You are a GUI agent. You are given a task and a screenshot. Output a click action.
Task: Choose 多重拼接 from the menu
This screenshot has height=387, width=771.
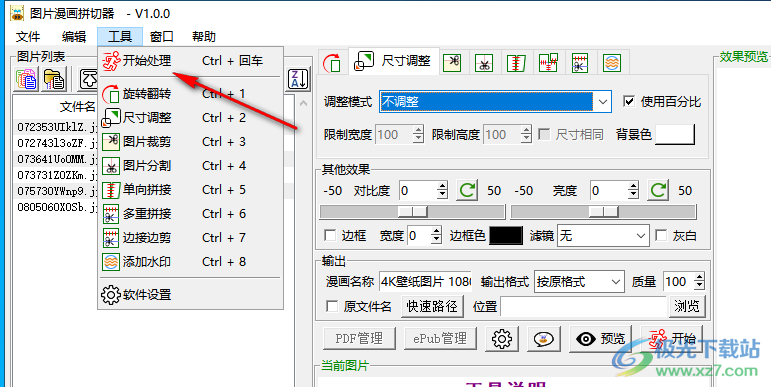[190, 214]
